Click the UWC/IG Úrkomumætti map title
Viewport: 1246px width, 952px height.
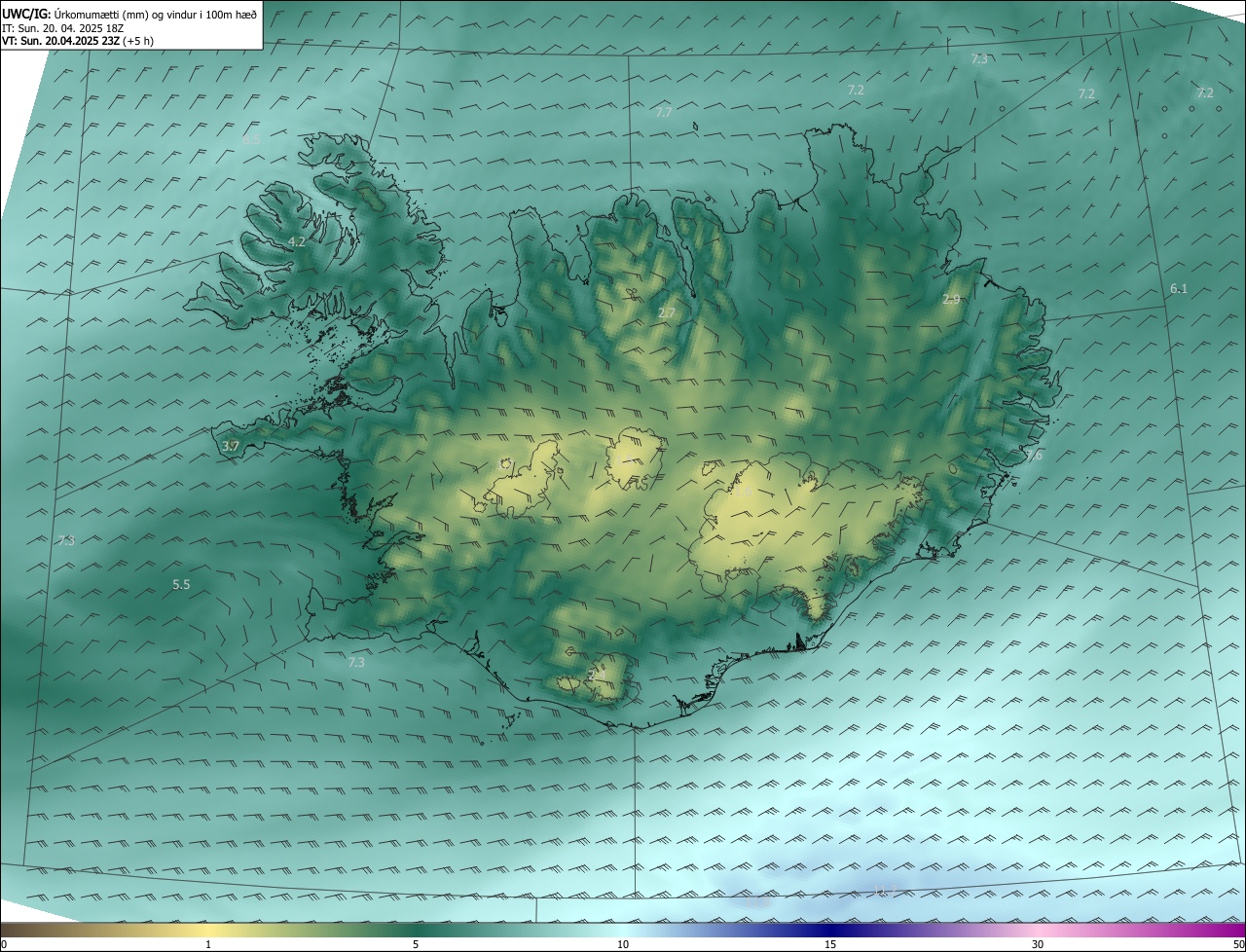tap(129, 13)
